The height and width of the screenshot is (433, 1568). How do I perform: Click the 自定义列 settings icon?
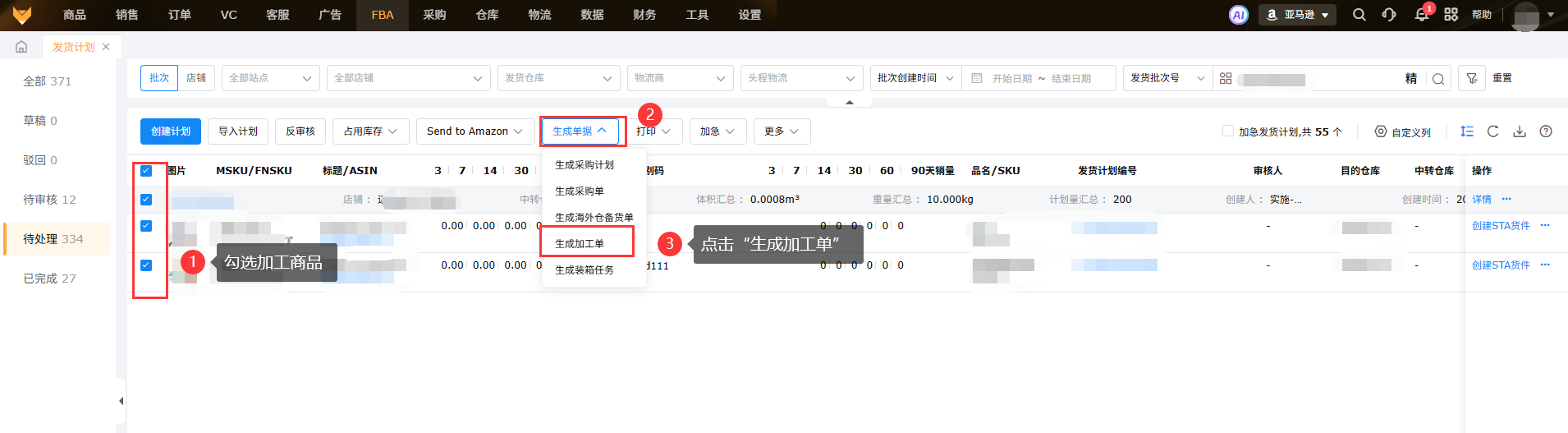pos(1381,131)
